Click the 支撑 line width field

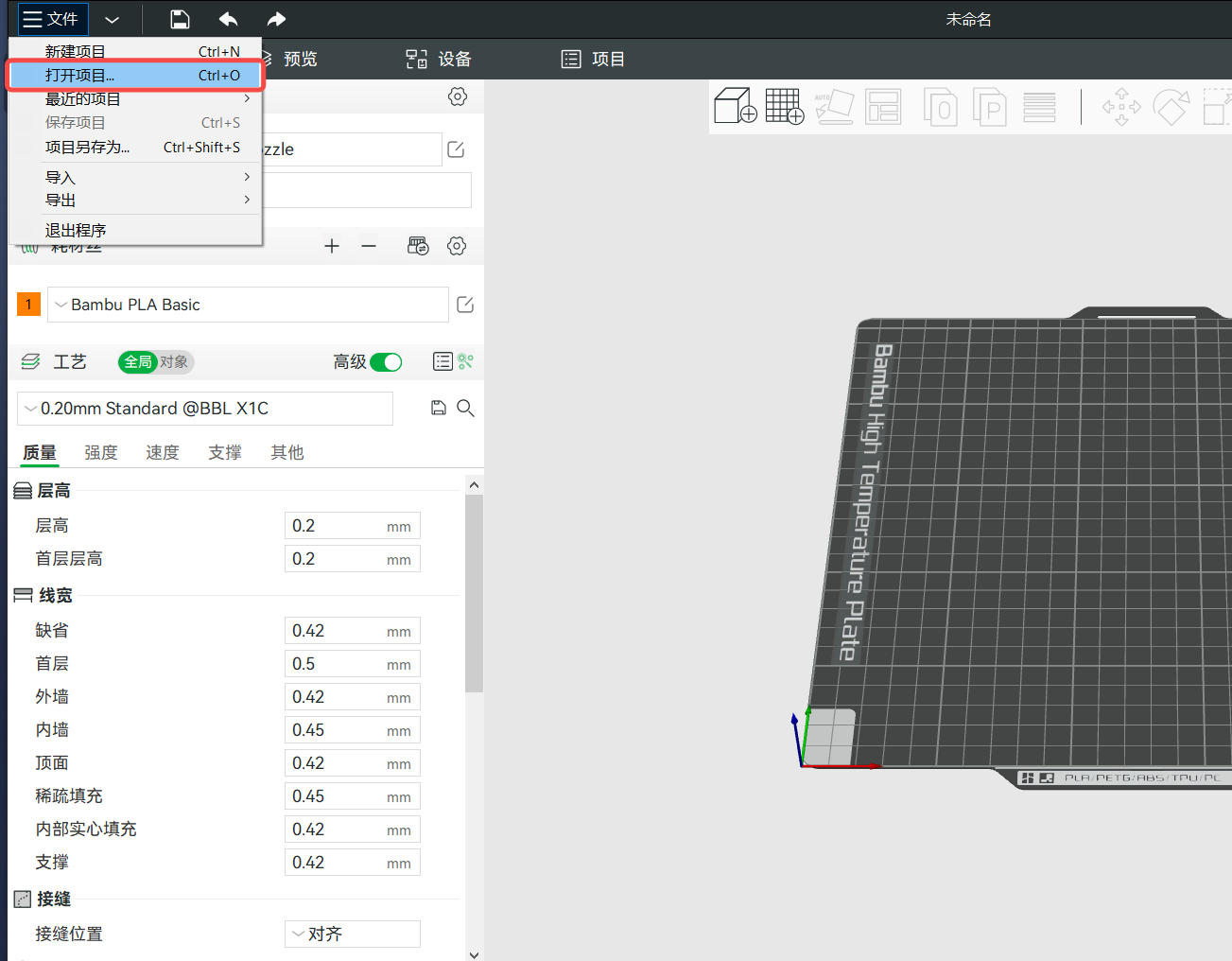pos(353,863)
